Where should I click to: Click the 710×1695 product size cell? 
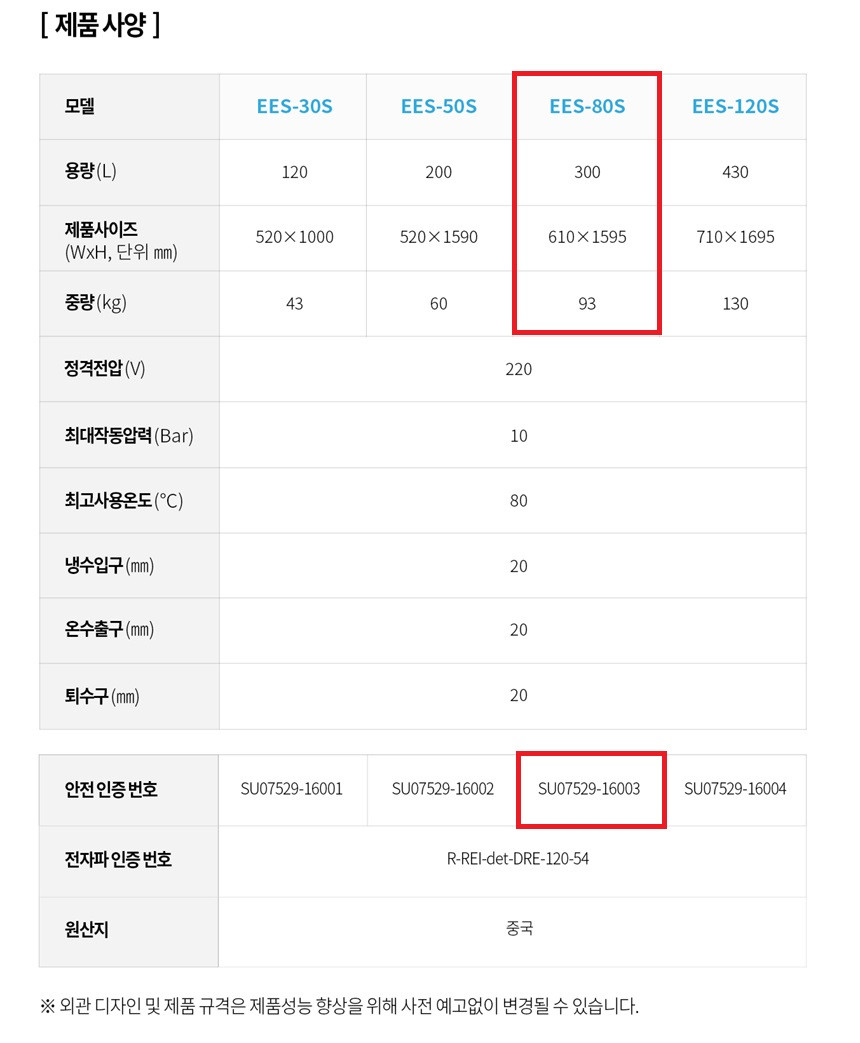point(735,237)
